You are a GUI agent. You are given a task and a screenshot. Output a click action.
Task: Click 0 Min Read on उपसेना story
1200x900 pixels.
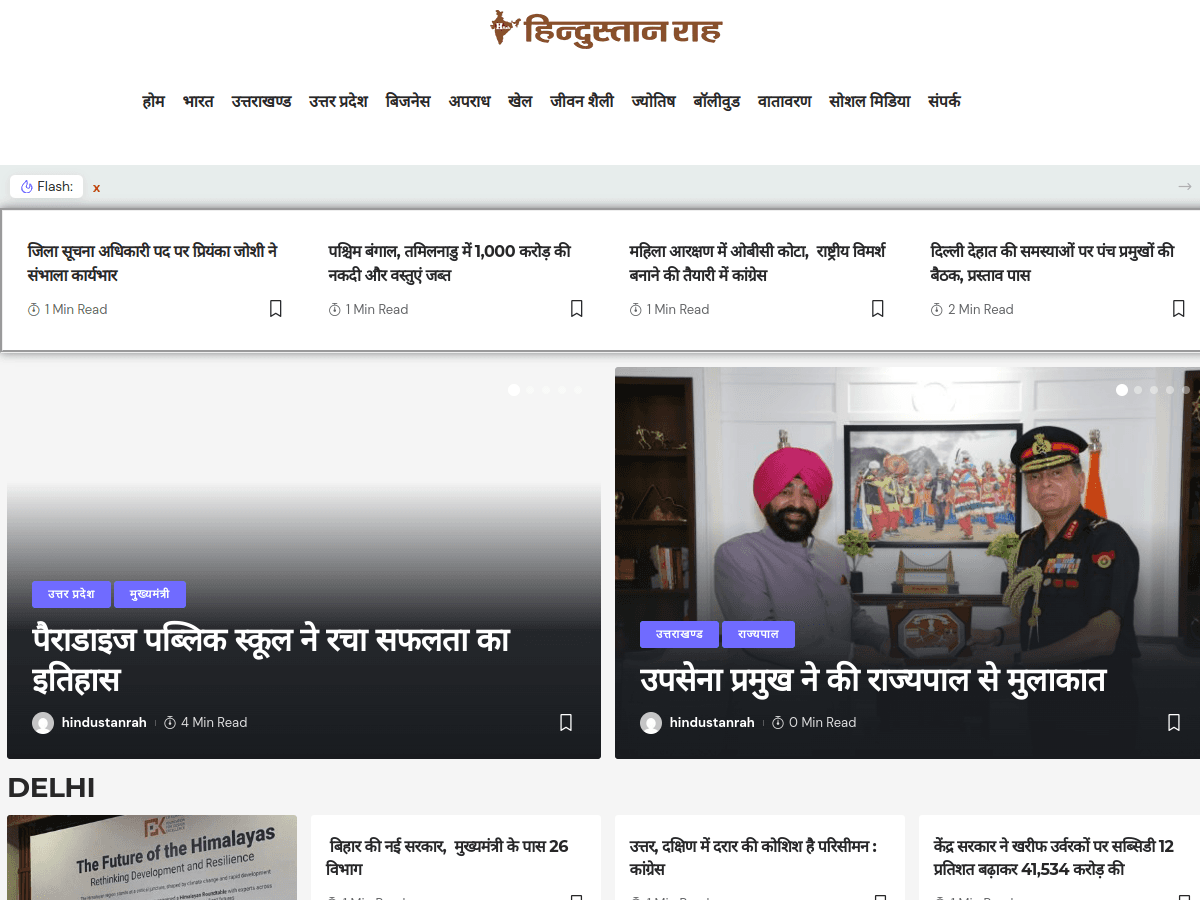click(814, 722)
